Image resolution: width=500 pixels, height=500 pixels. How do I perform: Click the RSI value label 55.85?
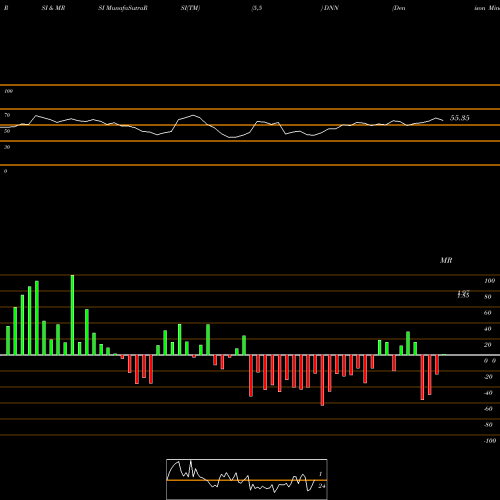point(460,118)
